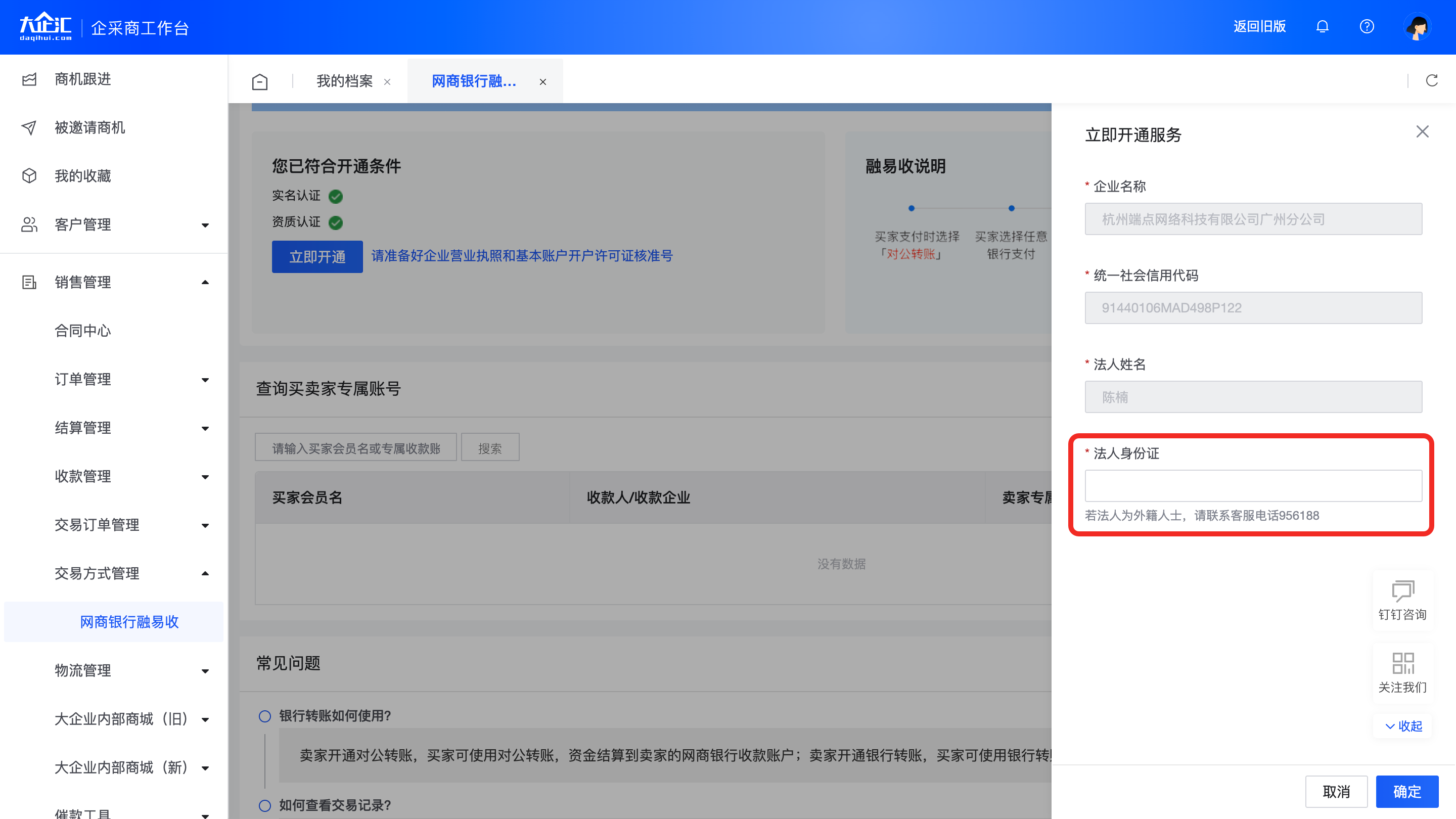1456x819 pixels.
Task: Click the 统一社会信用代码 field
Action: [1253, 308]
